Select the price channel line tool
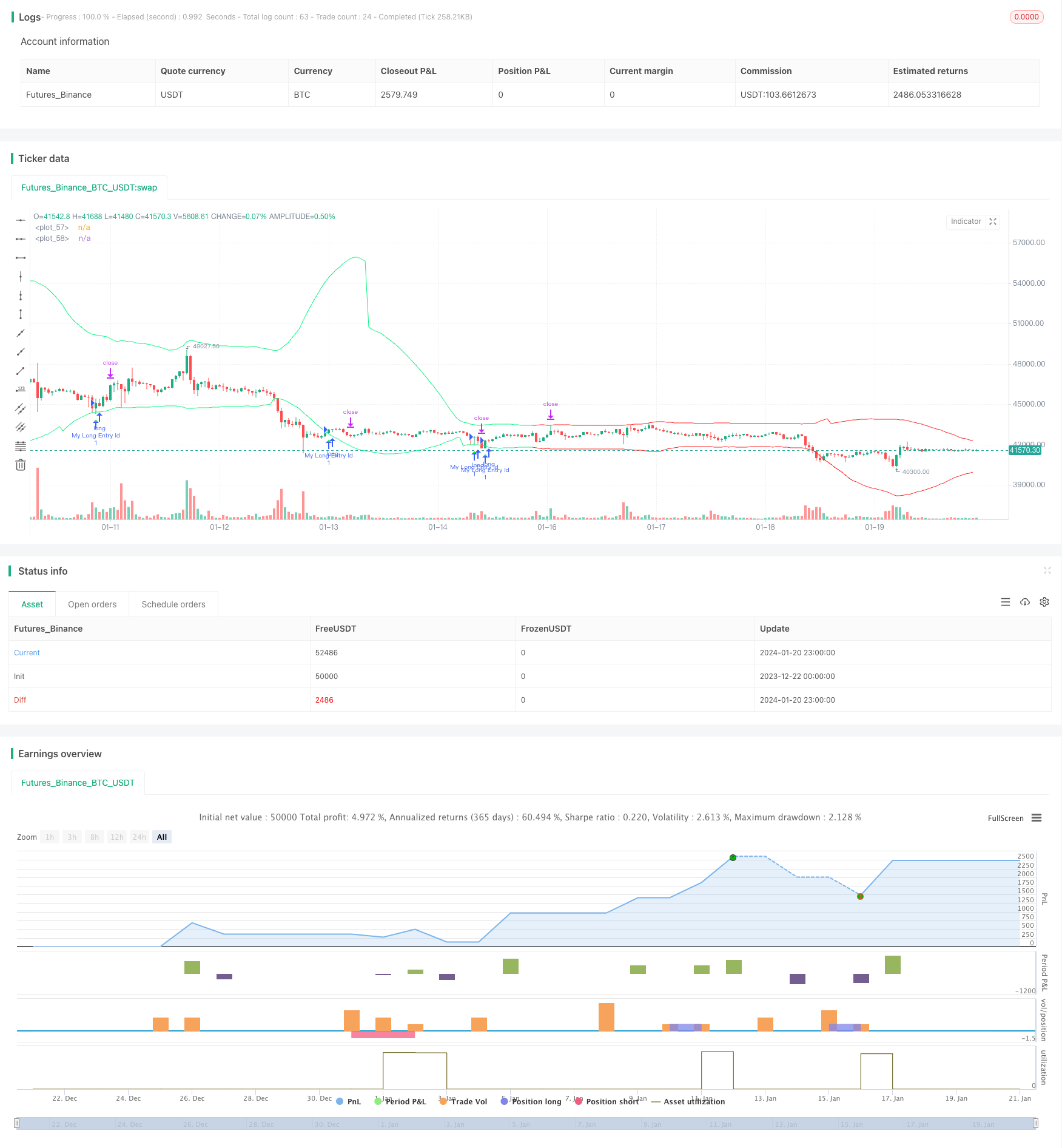This screenshot has width=1062, height=1148. tap(21, 408)
